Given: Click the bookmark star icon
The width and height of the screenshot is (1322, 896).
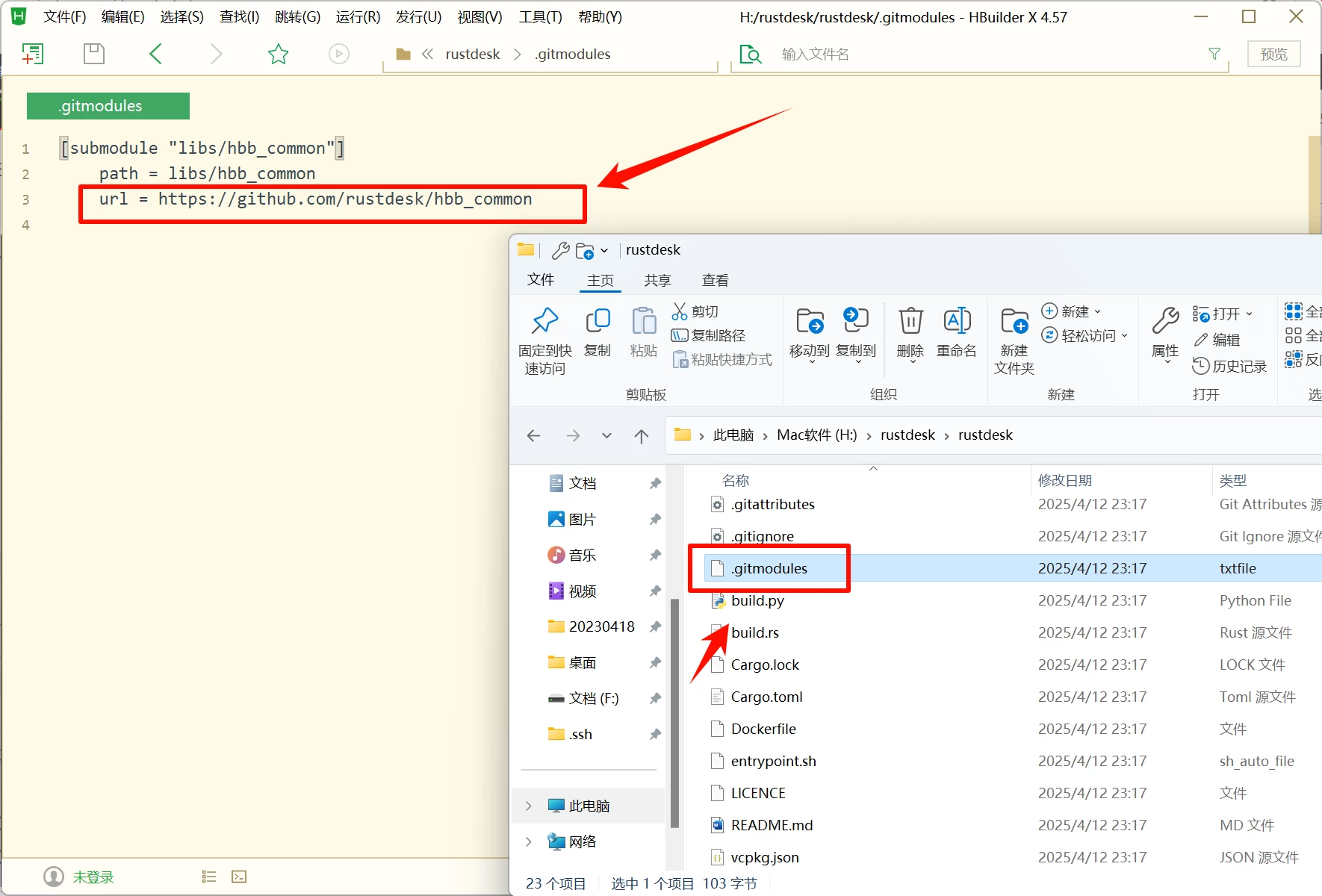Looking at the screenshot, I should pos(278,54).
